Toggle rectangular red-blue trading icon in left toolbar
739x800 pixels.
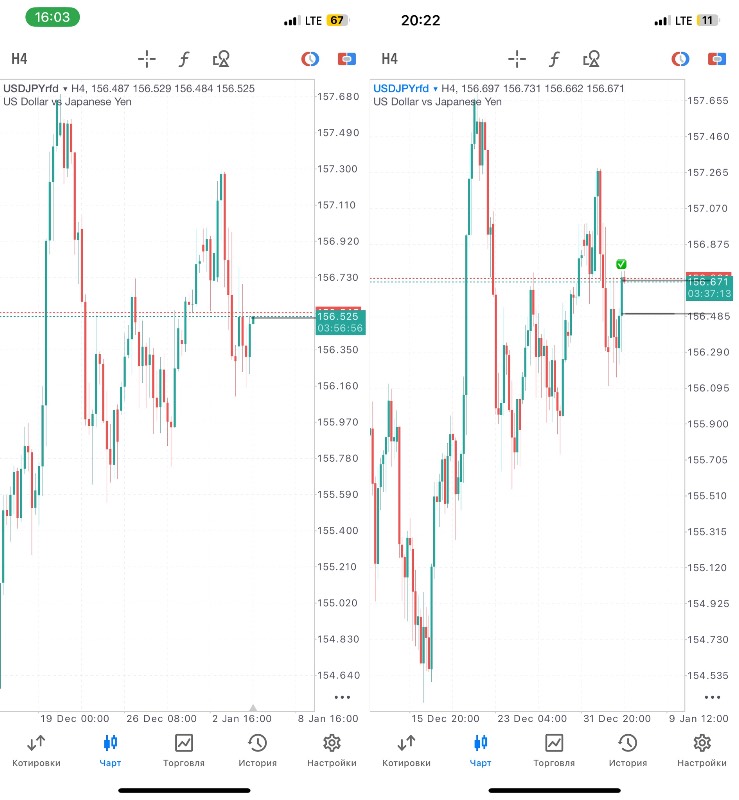pos(347,59)
